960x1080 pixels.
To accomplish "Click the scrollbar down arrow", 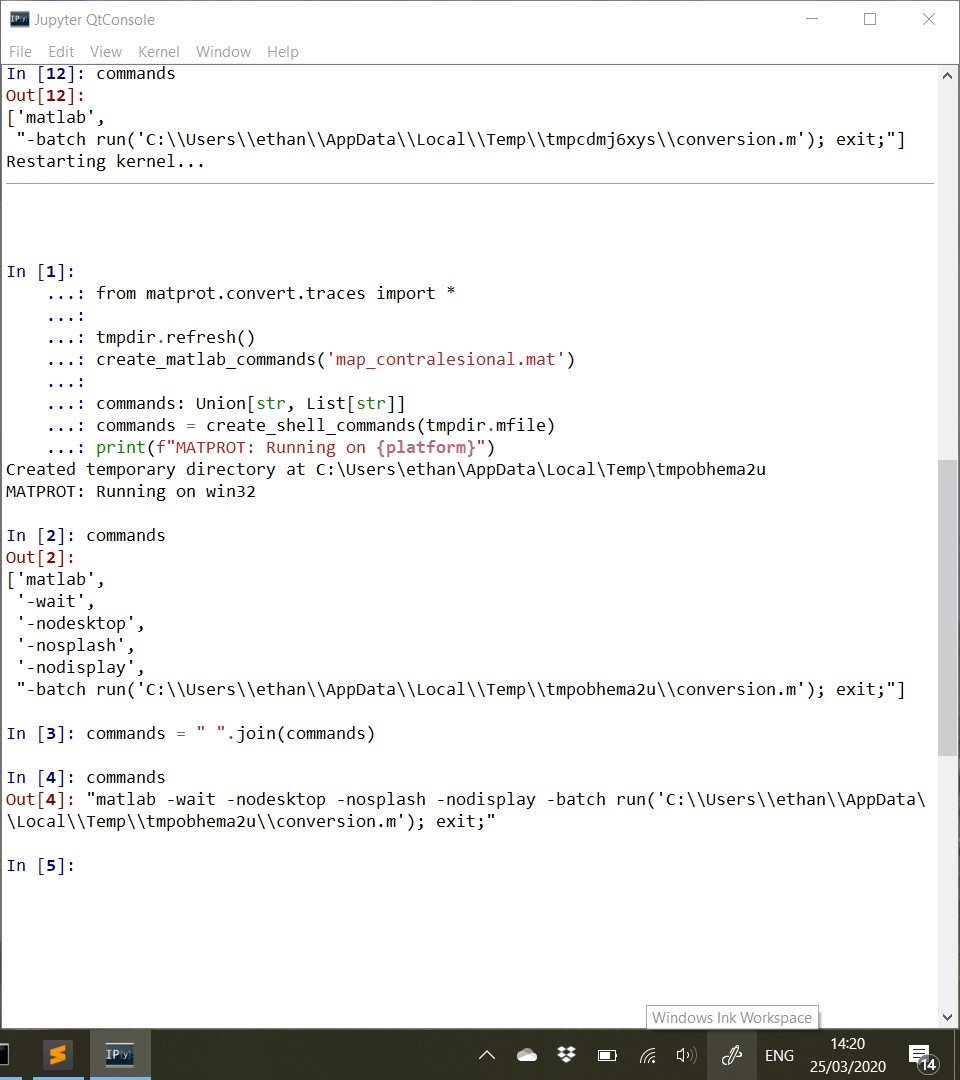I will (947, 1016).
